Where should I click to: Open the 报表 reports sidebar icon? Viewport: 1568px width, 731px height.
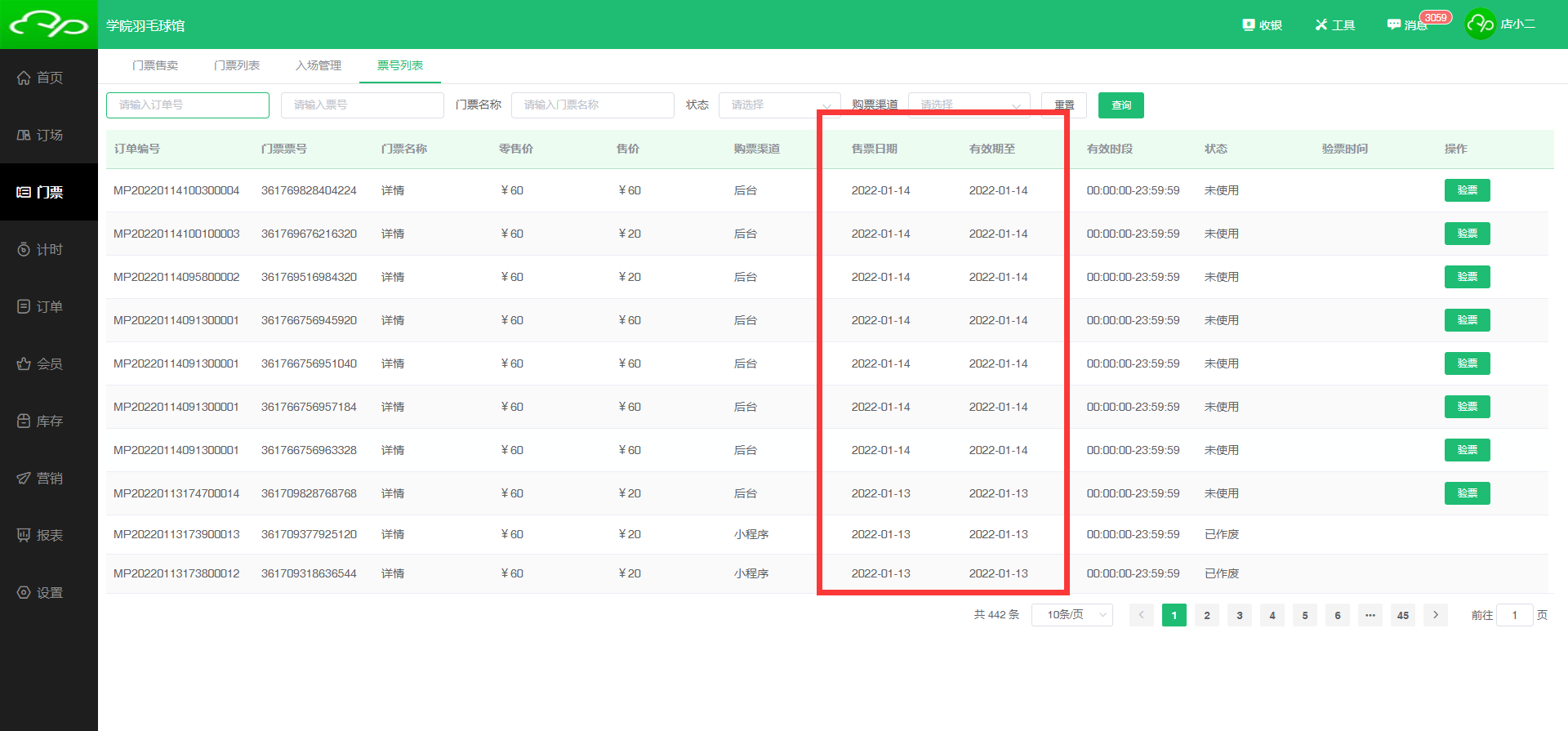(24, 535)
